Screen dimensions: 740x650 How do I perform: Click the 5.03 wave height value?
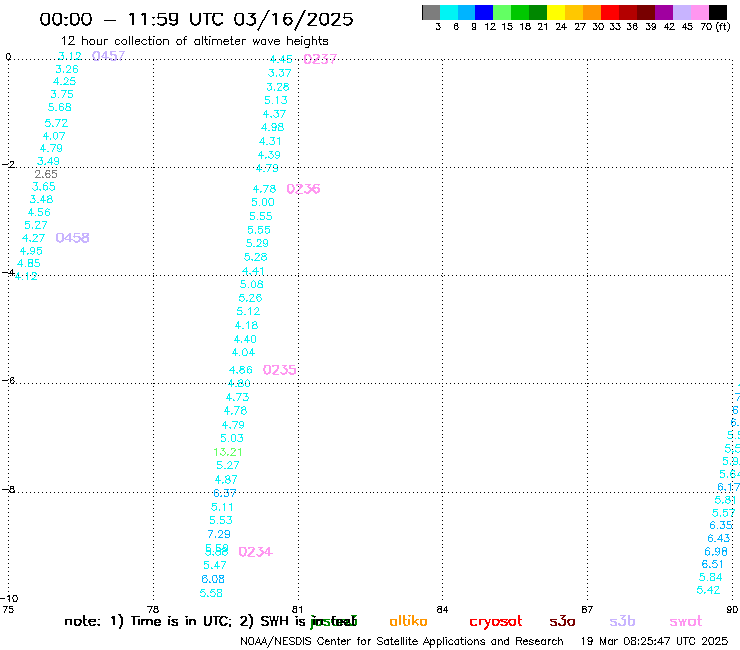pos(232,439)
